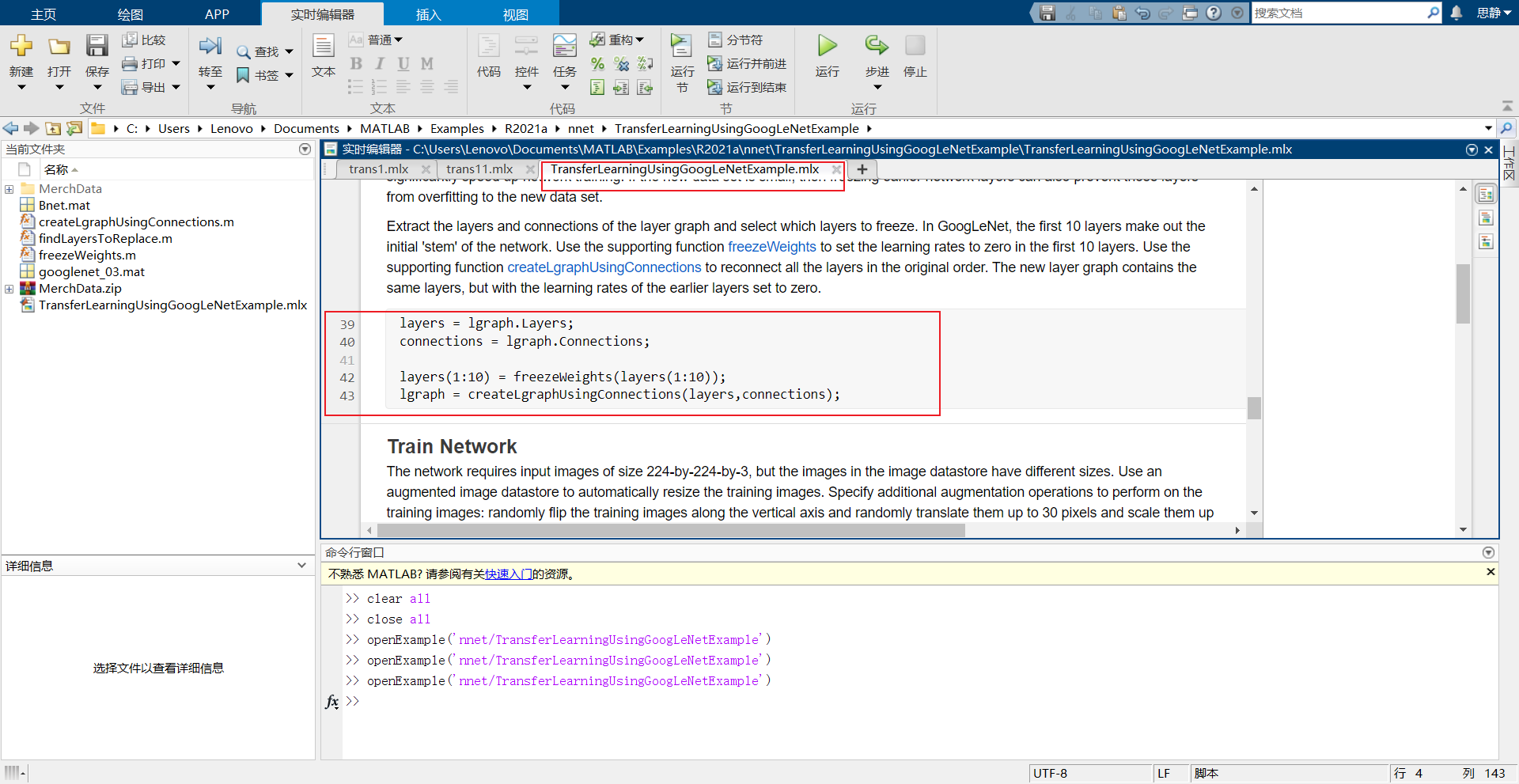1519x784 pixels.
Task: Comment code with the green % icon
Action: (598, 64)
